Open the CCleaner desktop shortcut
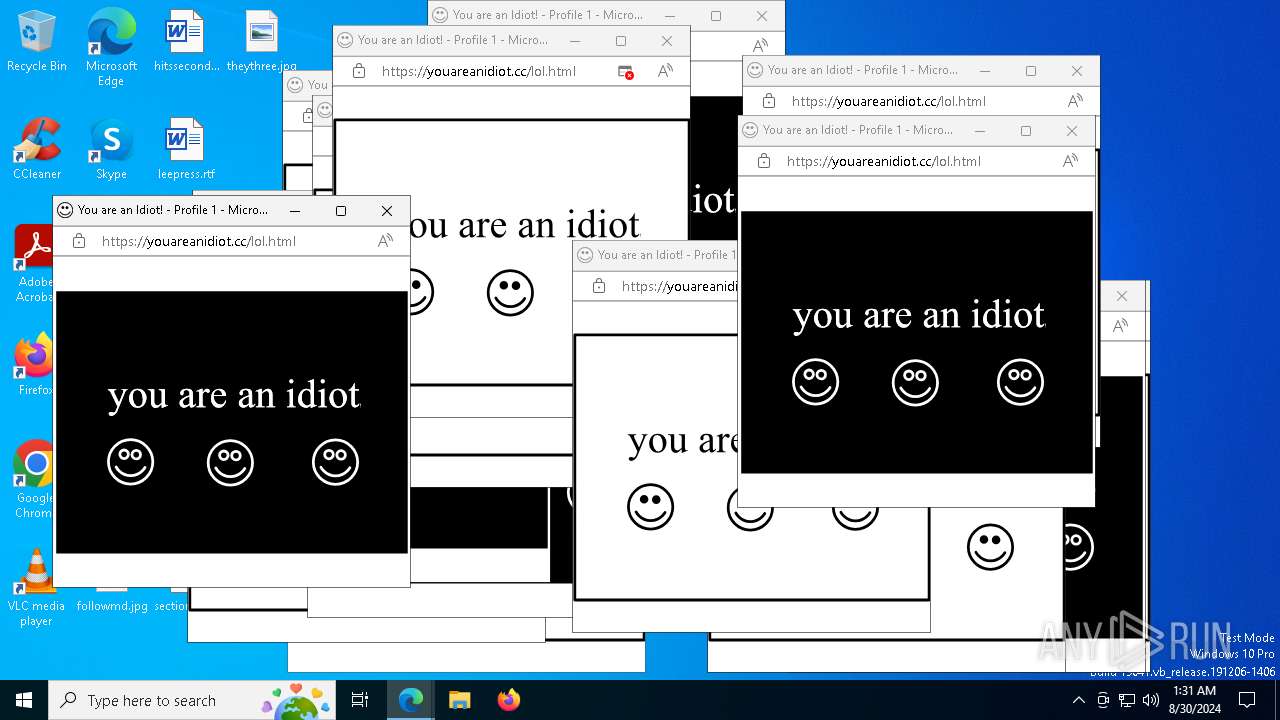 click(37, 149)
